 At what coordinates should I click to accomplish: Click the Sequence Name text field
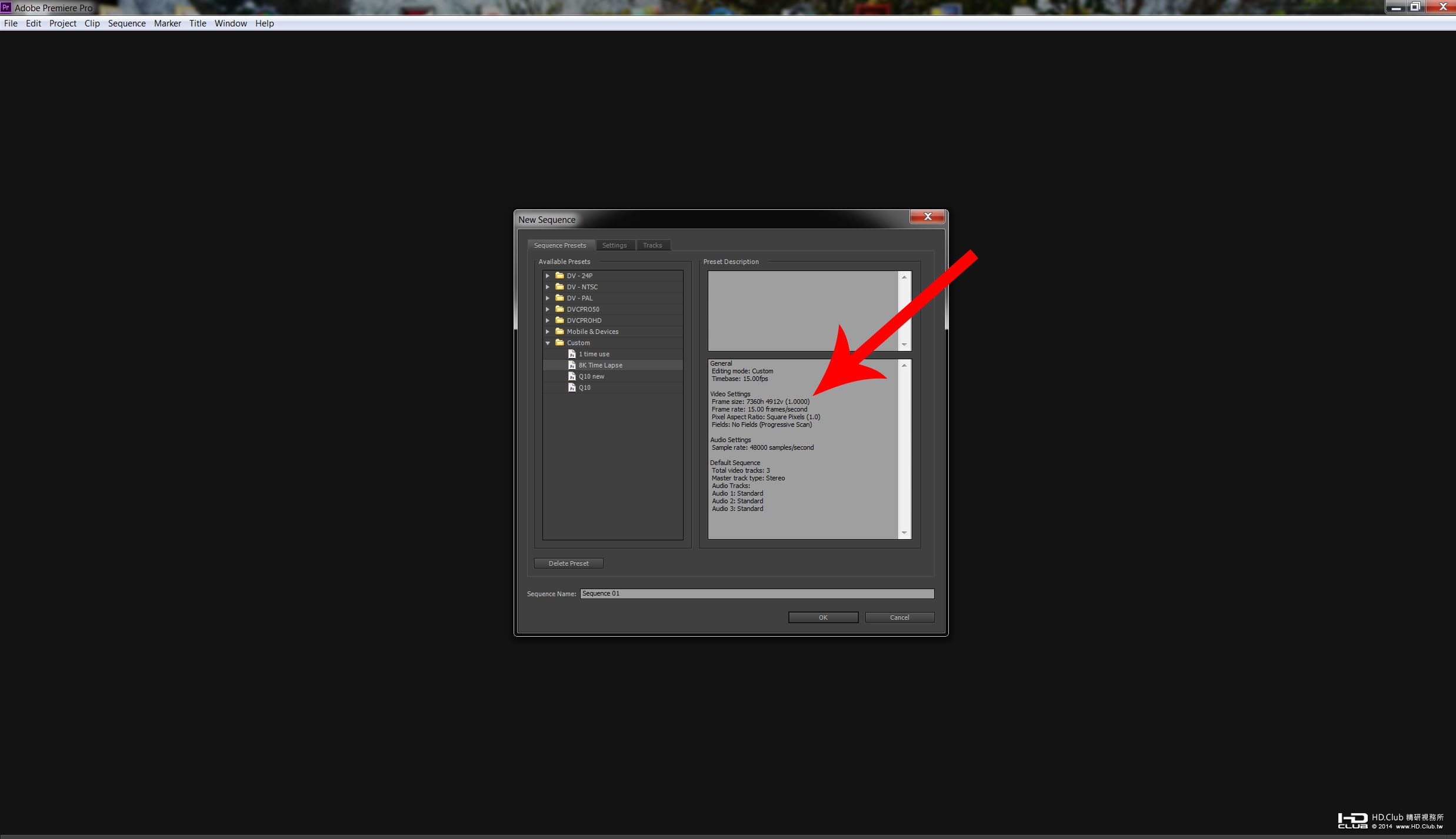757,594
